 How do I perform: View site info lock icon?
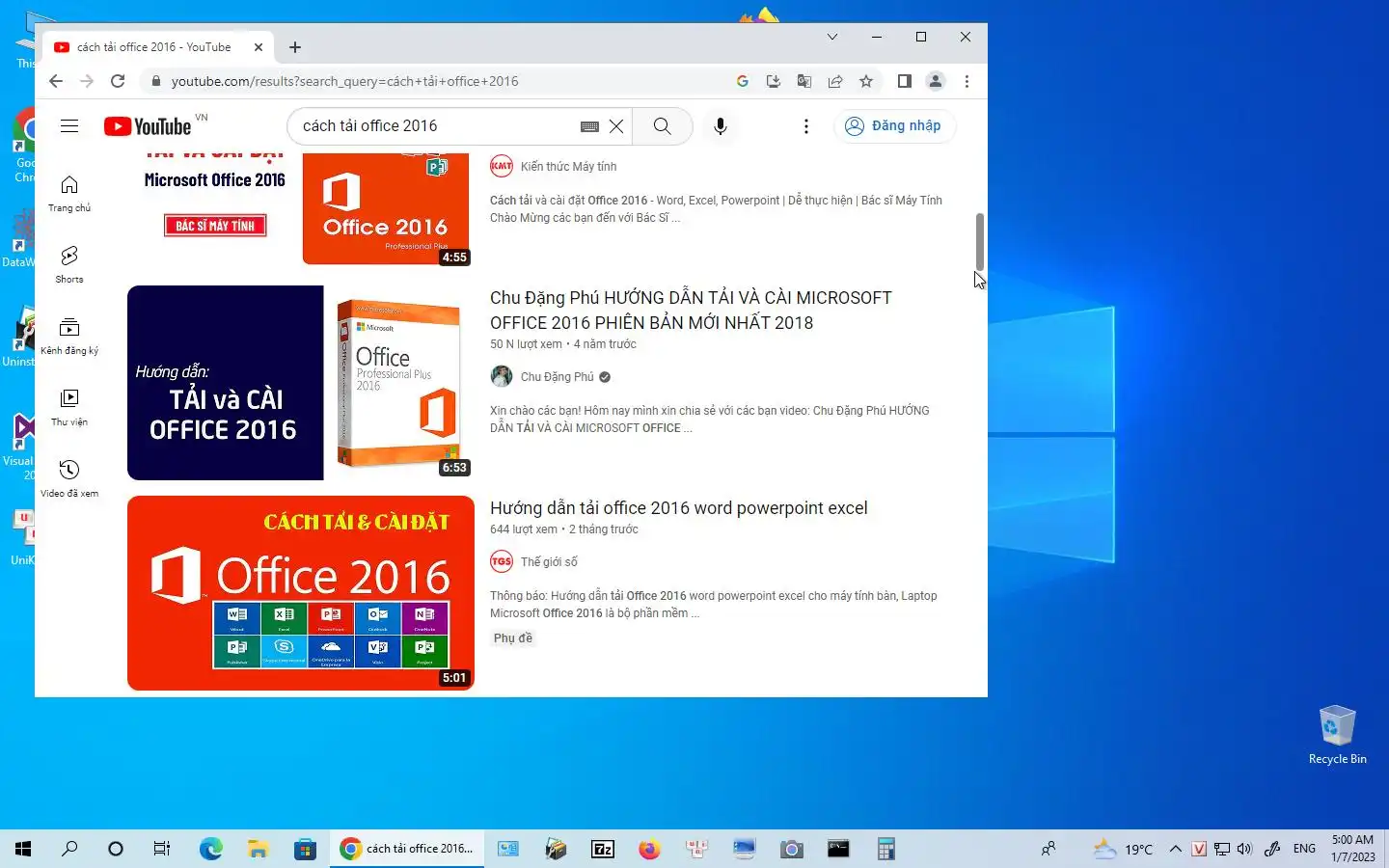coord(155,81)
